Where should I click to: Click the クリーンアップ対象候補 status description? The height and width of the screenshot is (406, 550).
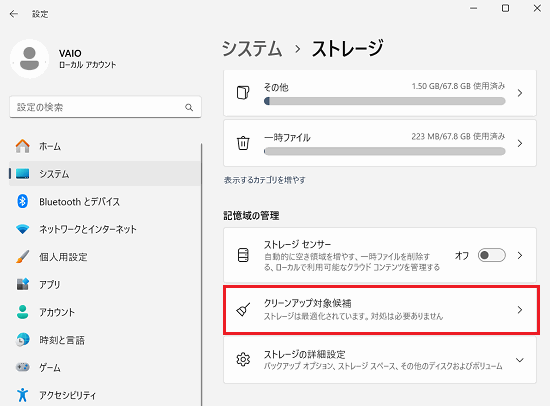(353, 316)
